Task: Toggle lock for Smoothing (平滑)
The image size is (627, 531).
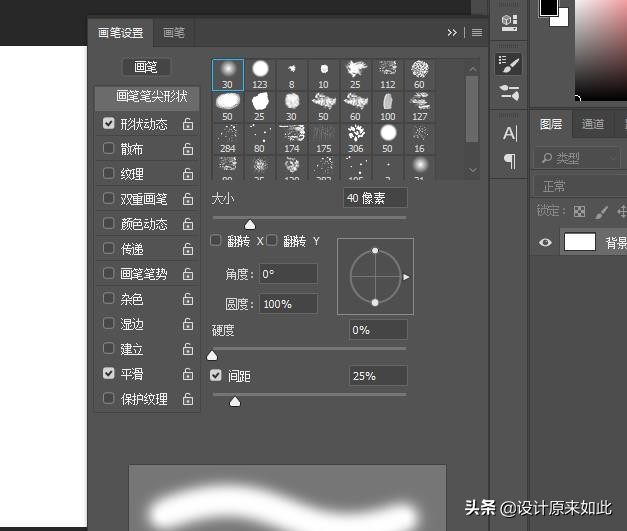Action: point(188,374)
